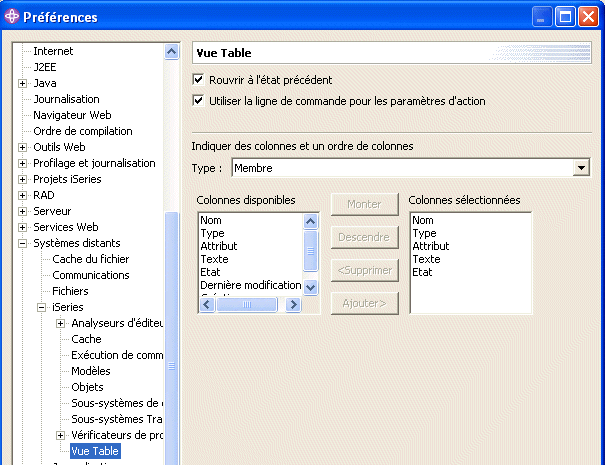
Task: Select Type in Colonnes sélectionnées
Action: pos(424,233)
